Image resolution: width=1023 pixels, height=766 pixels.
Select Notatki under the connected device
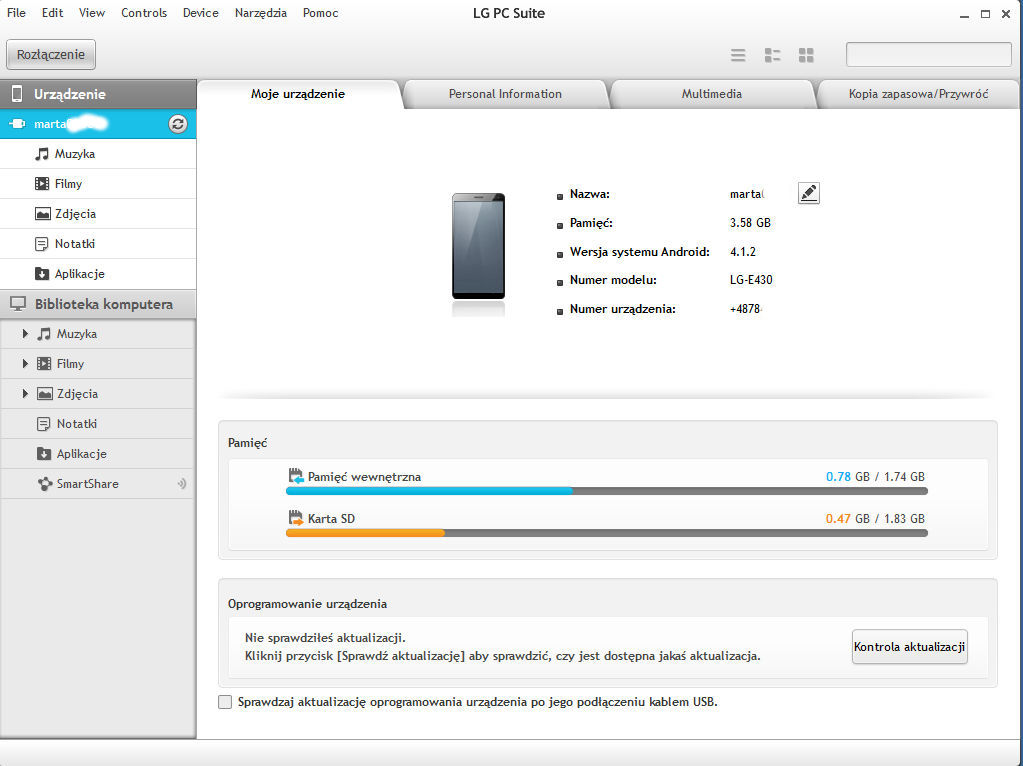point(98,244)
